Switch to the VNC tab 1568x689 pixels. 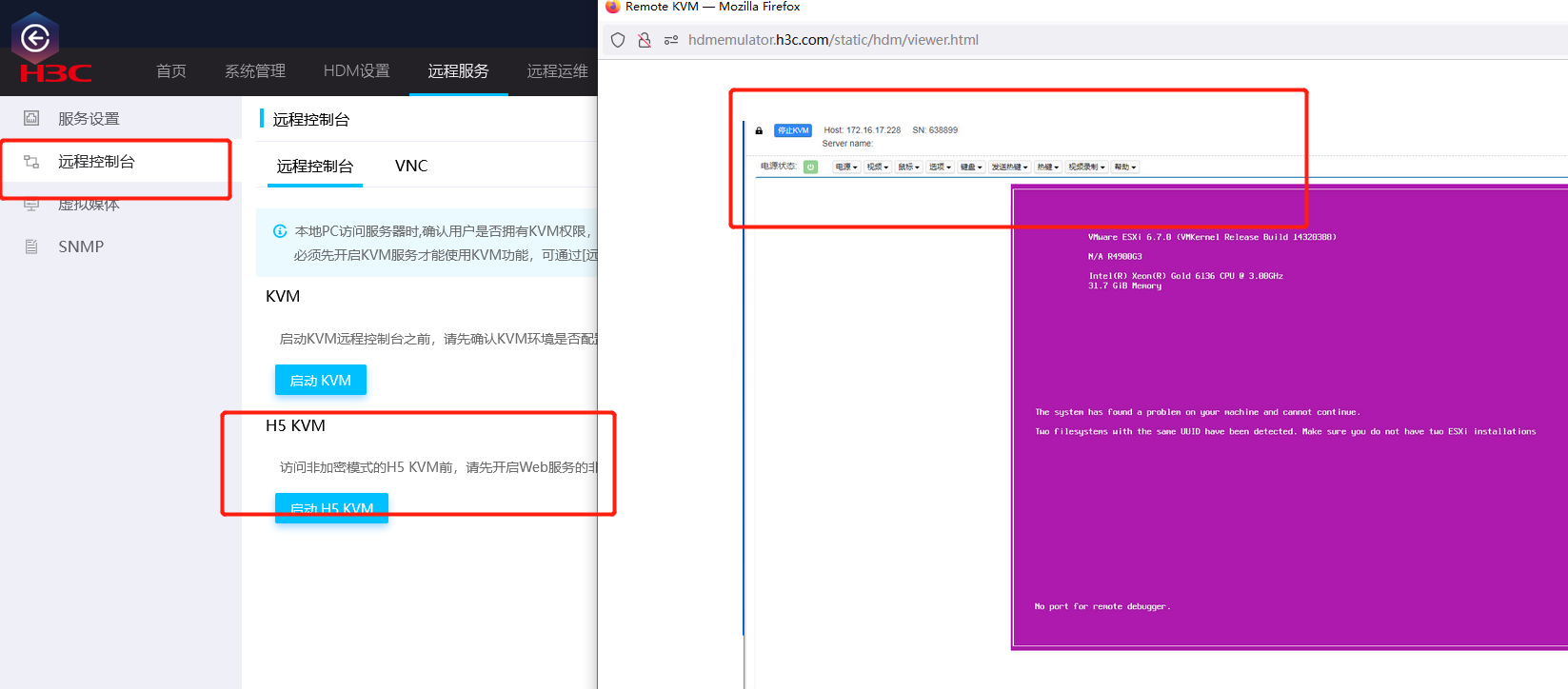pos(411,166)
